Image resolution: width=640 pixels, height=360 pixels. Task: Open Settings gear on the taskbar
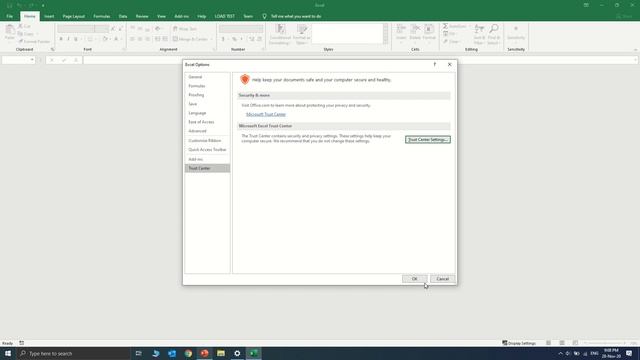[237, 353]
